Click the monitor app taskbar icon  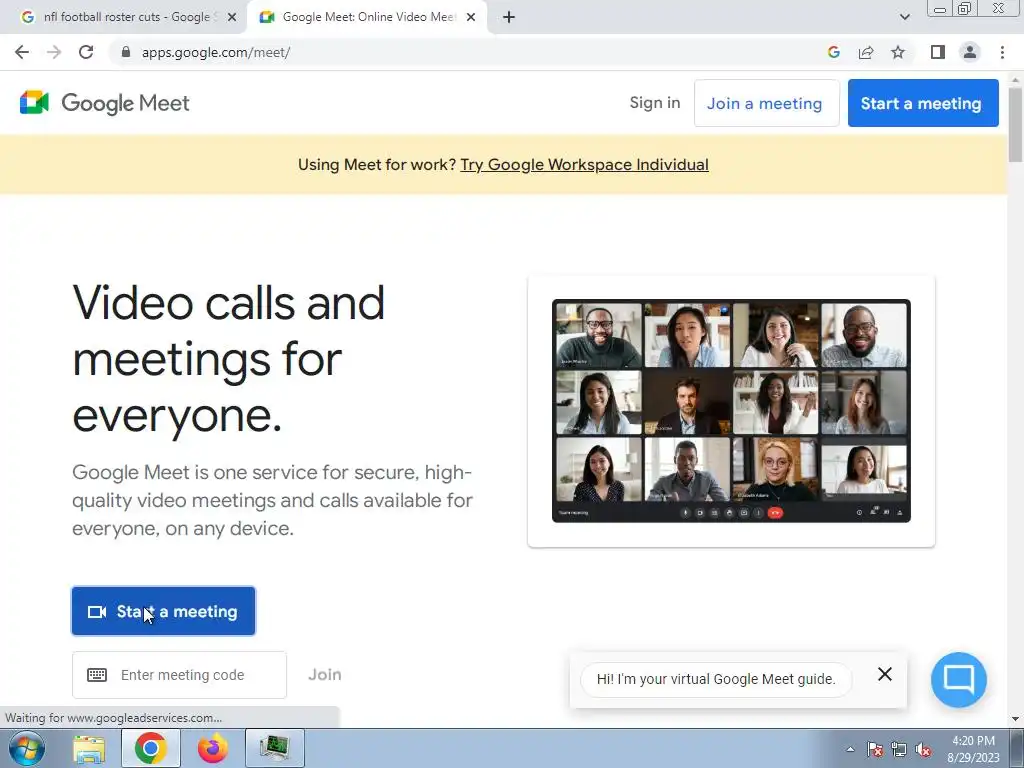(275, 748)
